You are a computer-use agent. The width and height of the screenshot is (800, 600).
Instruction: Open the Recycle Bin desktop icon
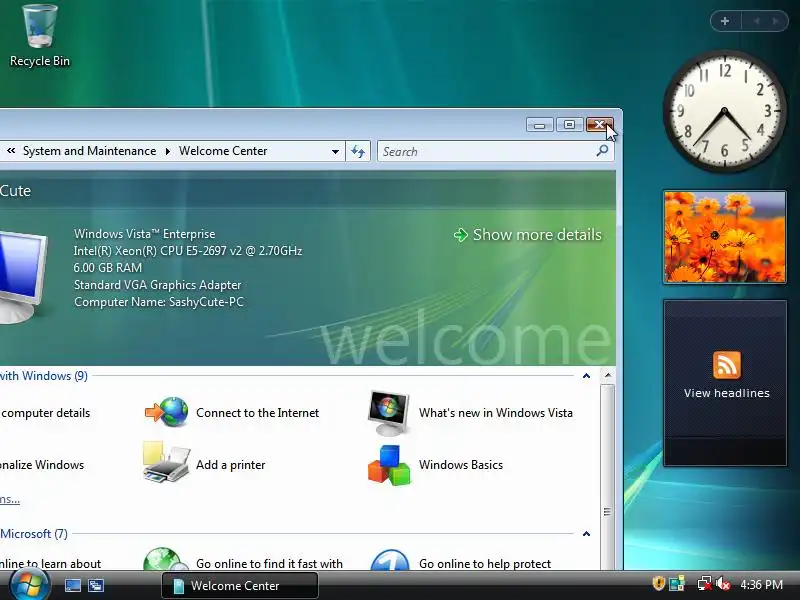(x=40, y=36)
